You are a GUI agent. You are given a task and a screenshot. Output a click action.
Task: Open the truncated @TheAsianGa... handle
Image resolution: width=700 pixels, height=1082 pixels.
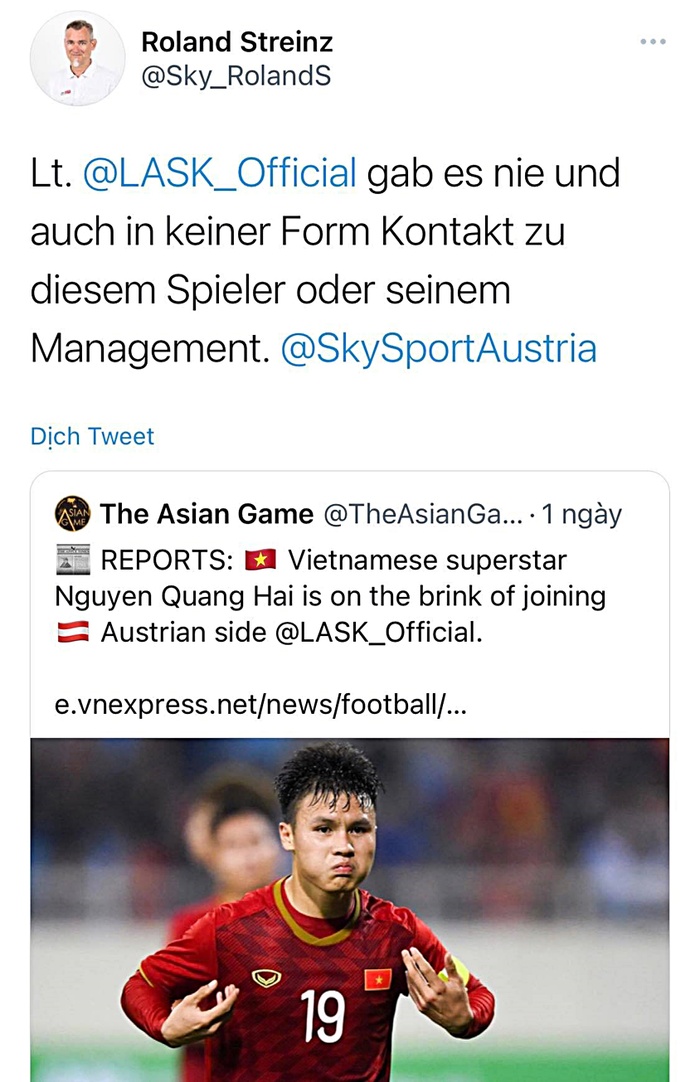coord(421,514)
